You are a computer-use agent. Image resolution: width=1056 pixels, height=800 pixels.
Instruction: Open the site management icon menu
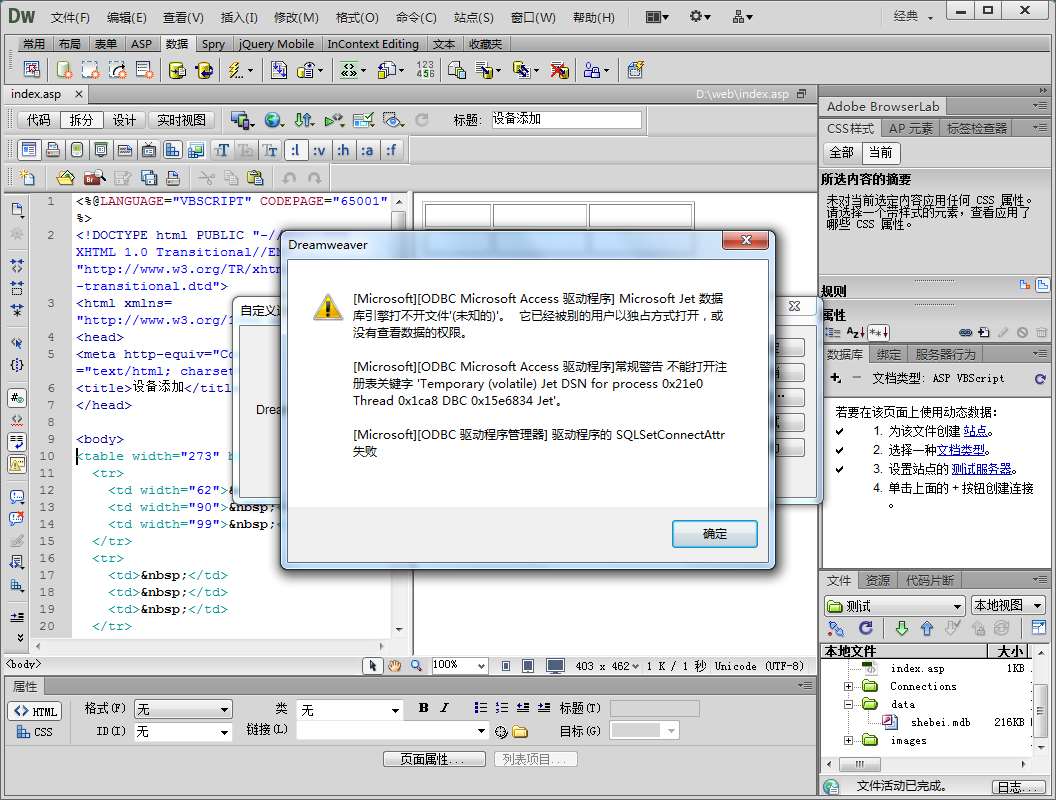click(742, 17)
